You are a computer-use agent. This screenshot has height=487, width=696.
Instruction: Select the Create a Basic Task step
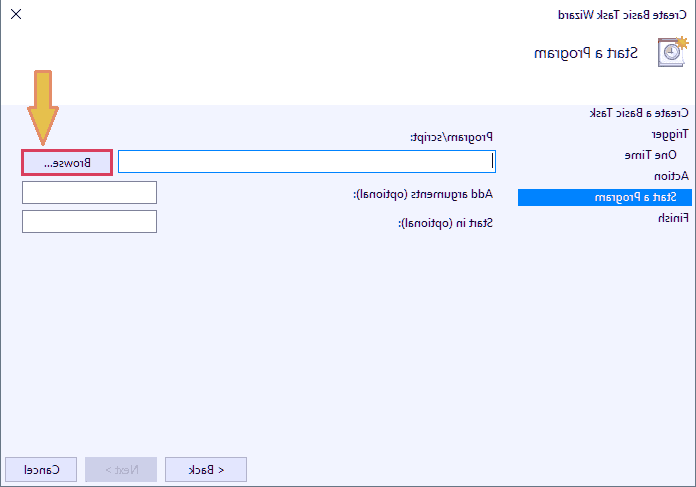coord(639,113)
